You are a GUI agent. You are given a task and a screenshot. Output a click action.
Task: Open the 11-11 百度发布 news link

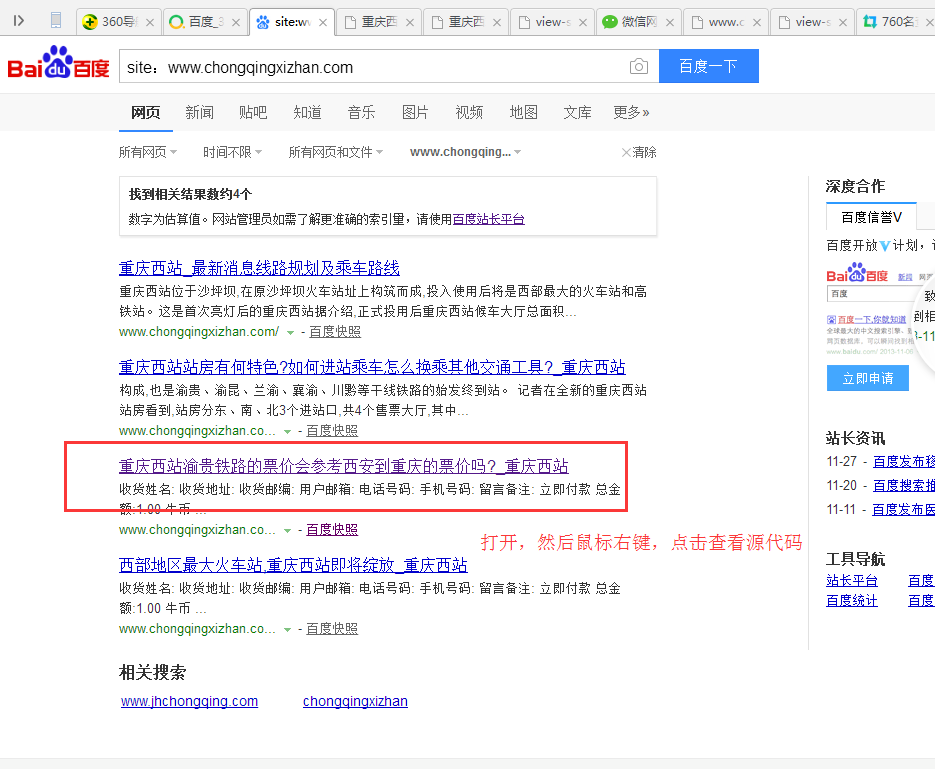[903, 510]
